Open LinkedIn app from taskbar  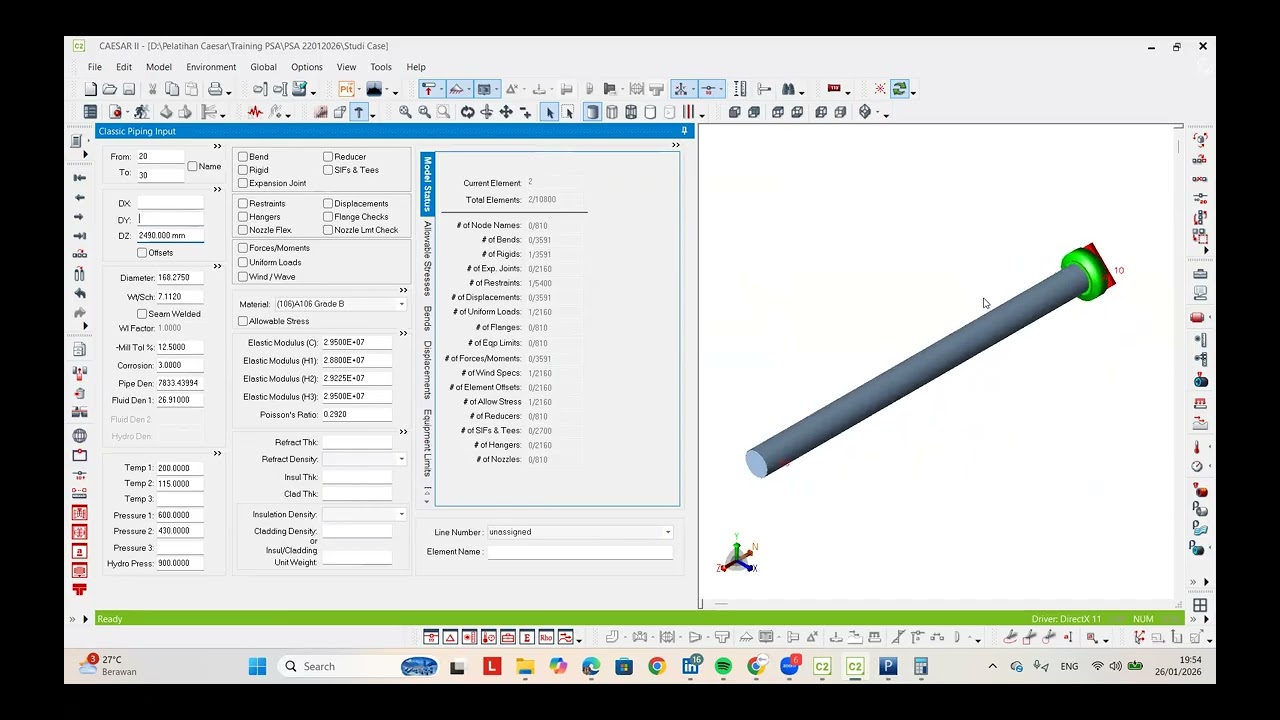690,666
